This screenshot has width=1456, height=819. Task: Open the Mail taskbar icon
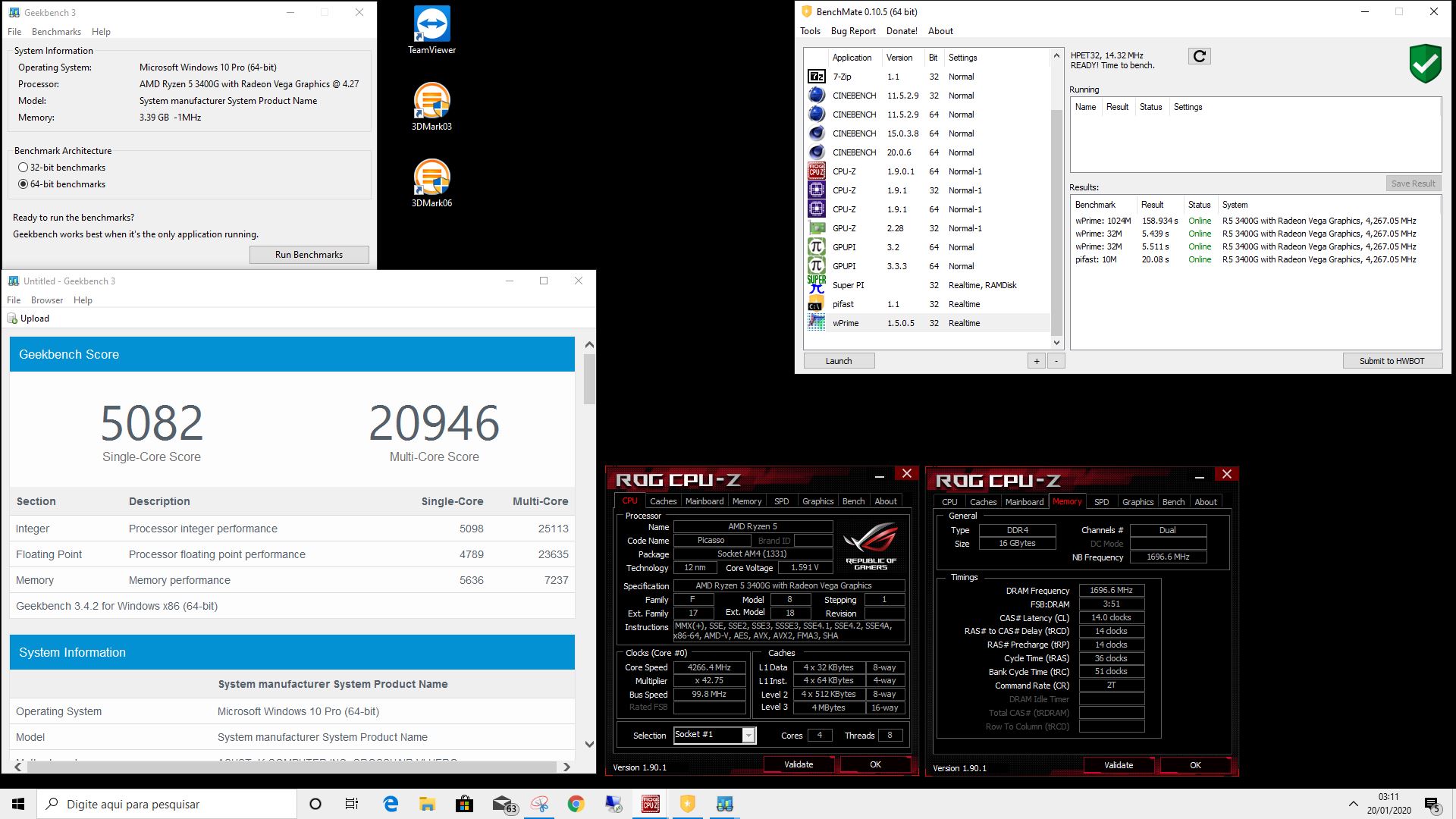503,804
